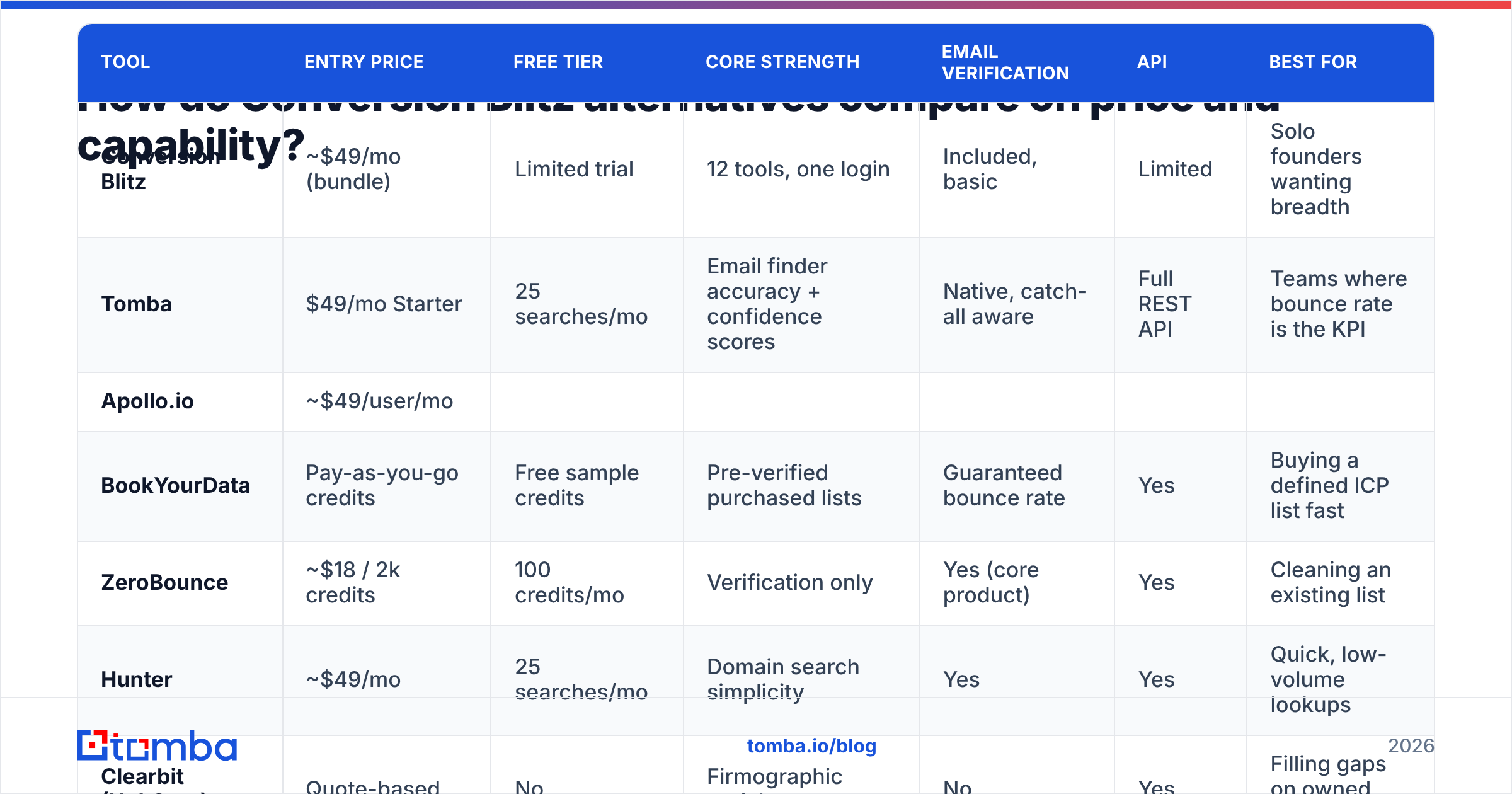The height and width of the screenshot is (794, 1512).
Task: Click the Apollo.io tool name
Action: [147, 401]
